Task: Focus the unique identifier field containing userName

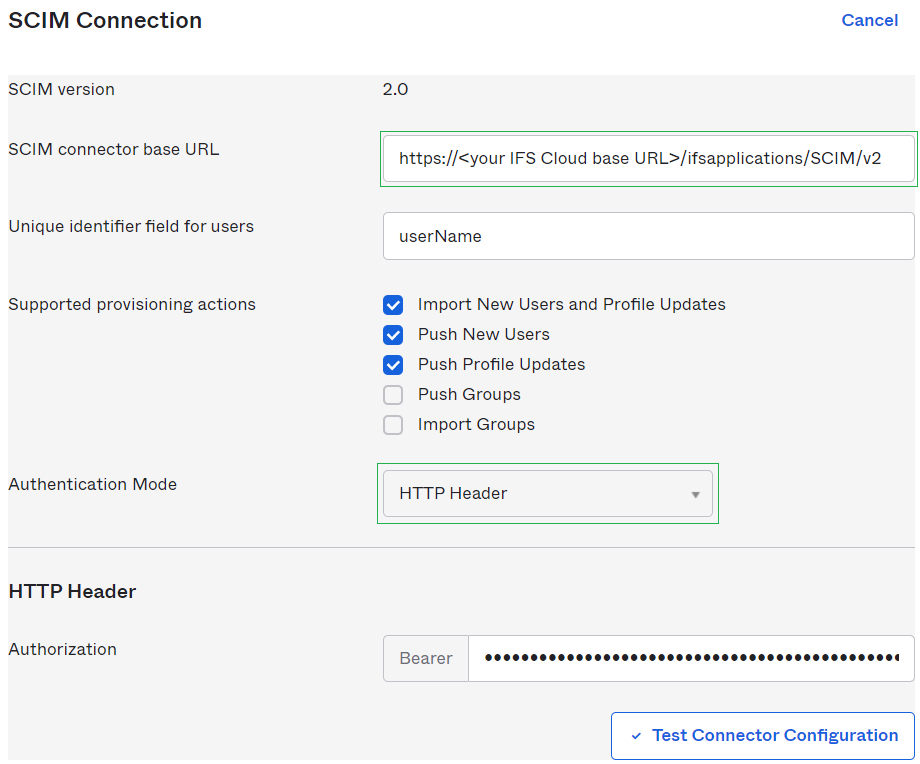Action: coord(648,236)
